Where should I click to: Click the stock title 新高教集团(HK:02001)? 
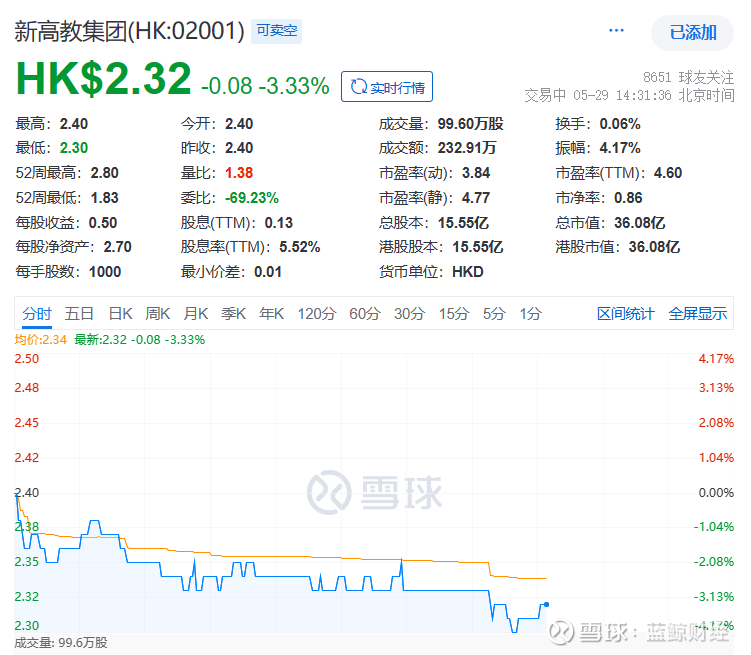tap(129, 32)
